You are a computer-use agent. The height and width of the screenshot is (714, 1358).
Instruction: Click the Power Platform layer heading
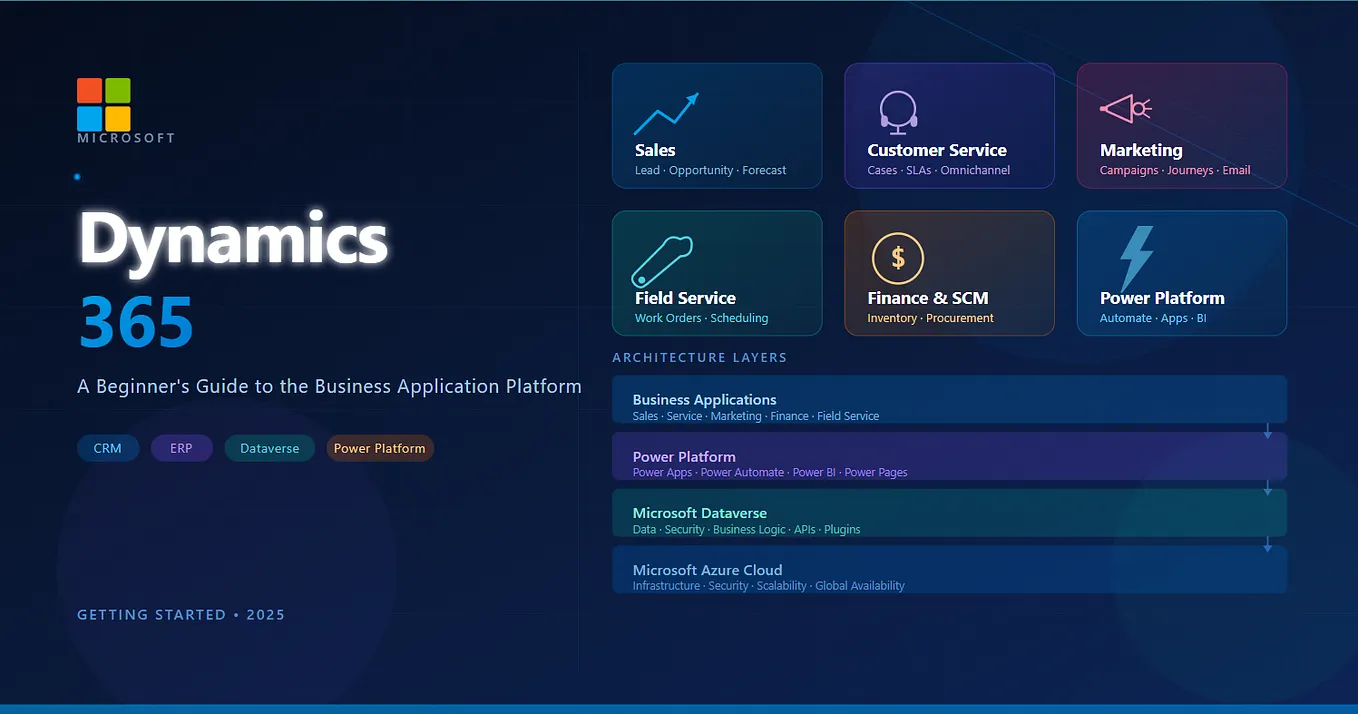(x=684, y=457)
